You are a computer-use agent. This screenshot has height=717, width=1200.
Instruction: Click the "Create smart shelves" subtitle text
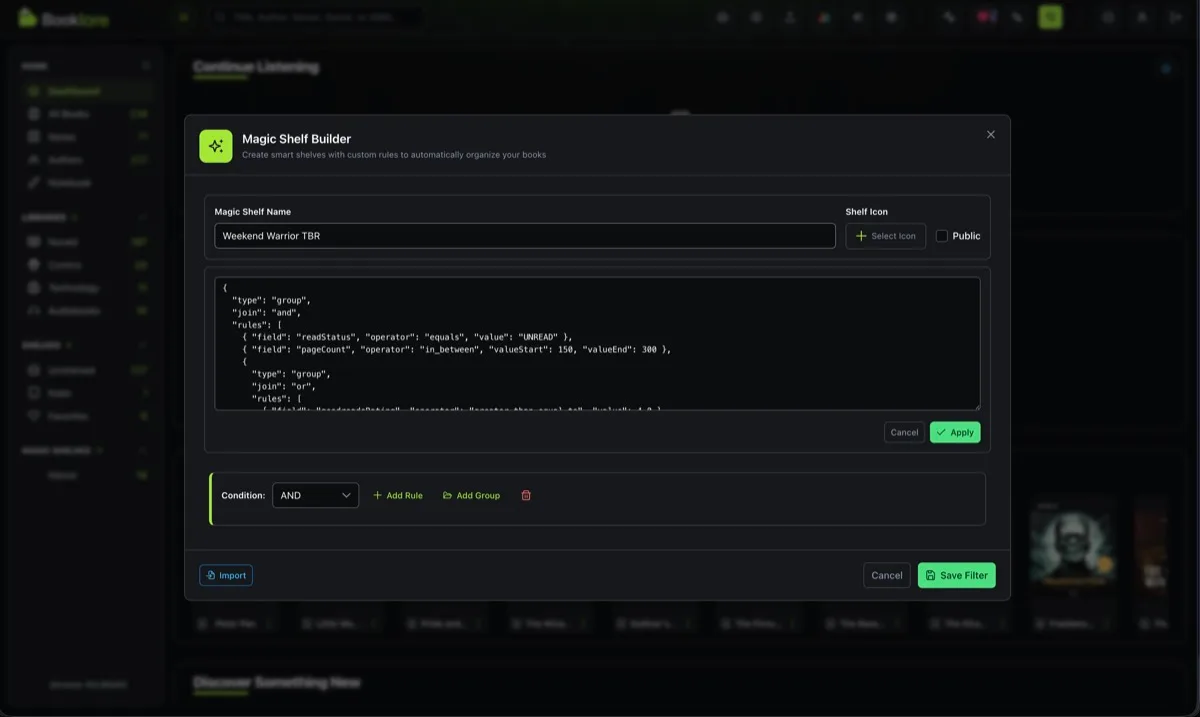(x=394, y=155)
